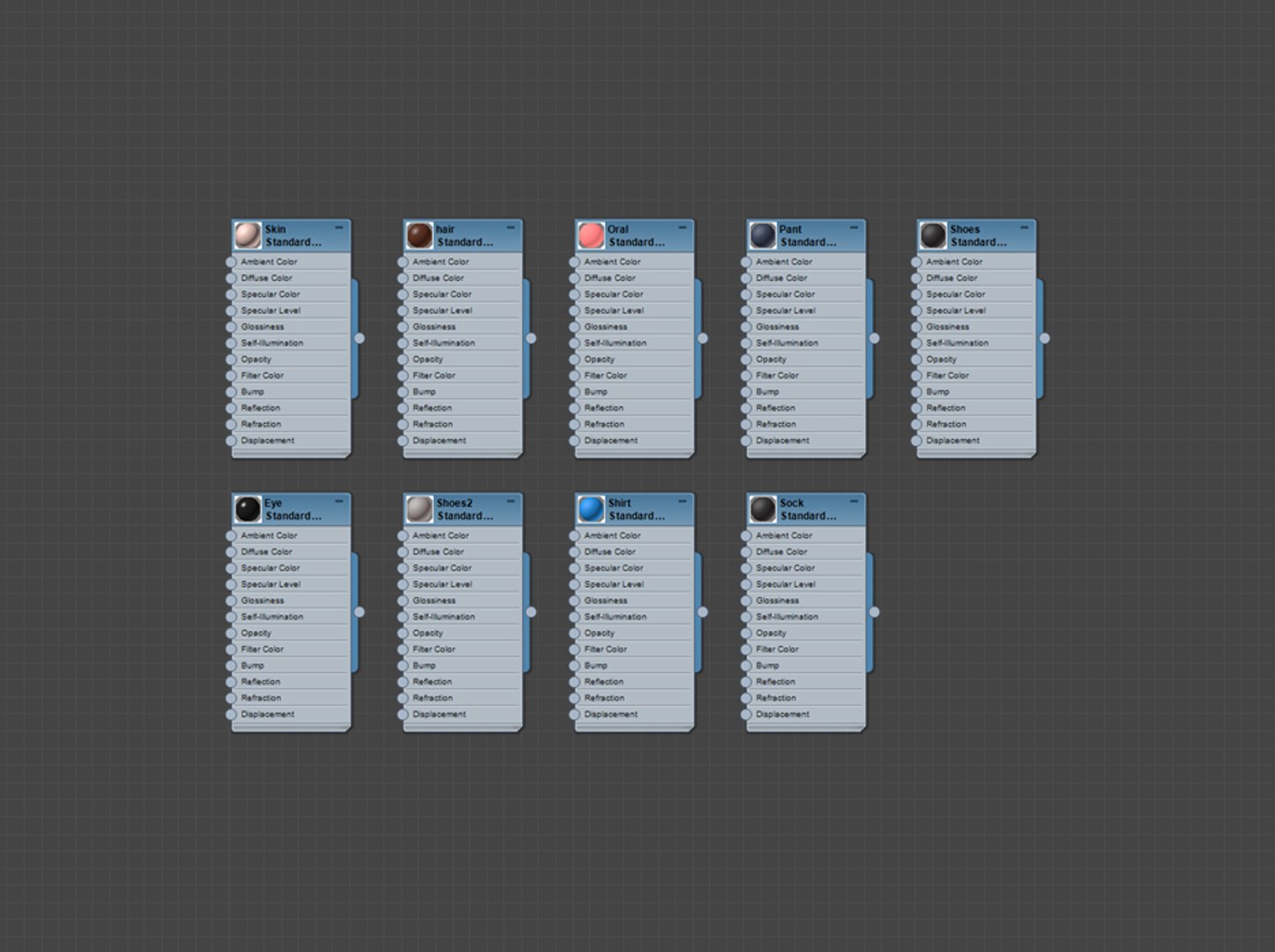This screenshot has width=1275, height=952.
Task: Click Shoes node Ambient Color input socket
Action: click(916, 262)
